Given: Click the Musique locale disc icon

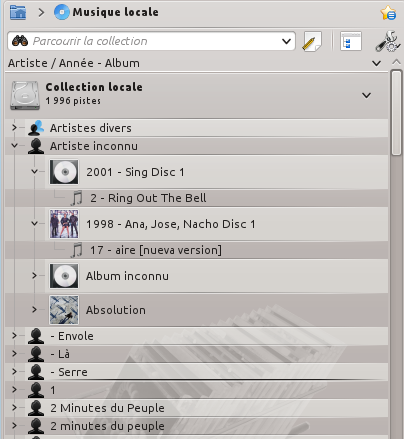Looking at the screenshot, I should [62, 12].
